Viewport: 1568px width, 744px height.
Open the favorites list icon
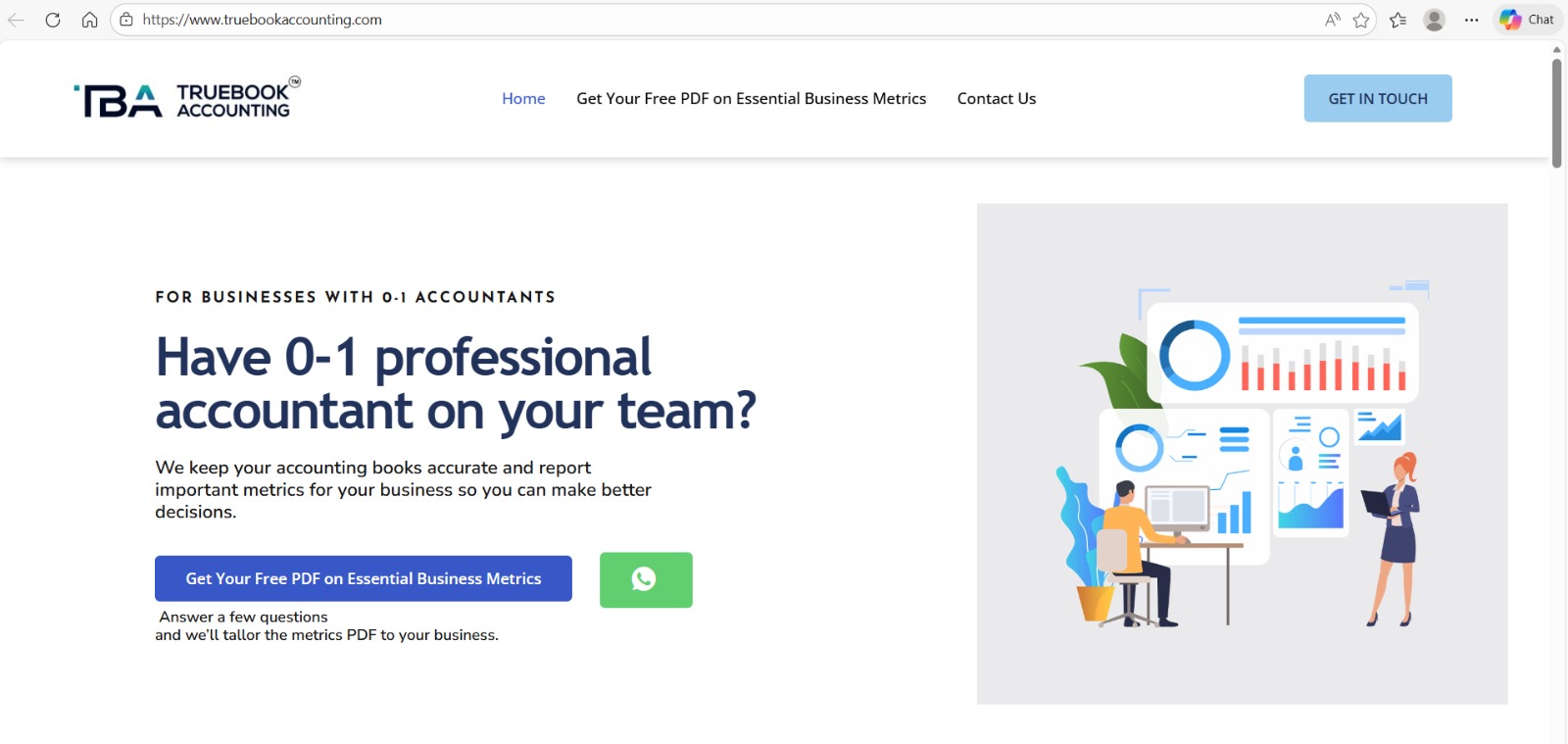click(1397, 20)
